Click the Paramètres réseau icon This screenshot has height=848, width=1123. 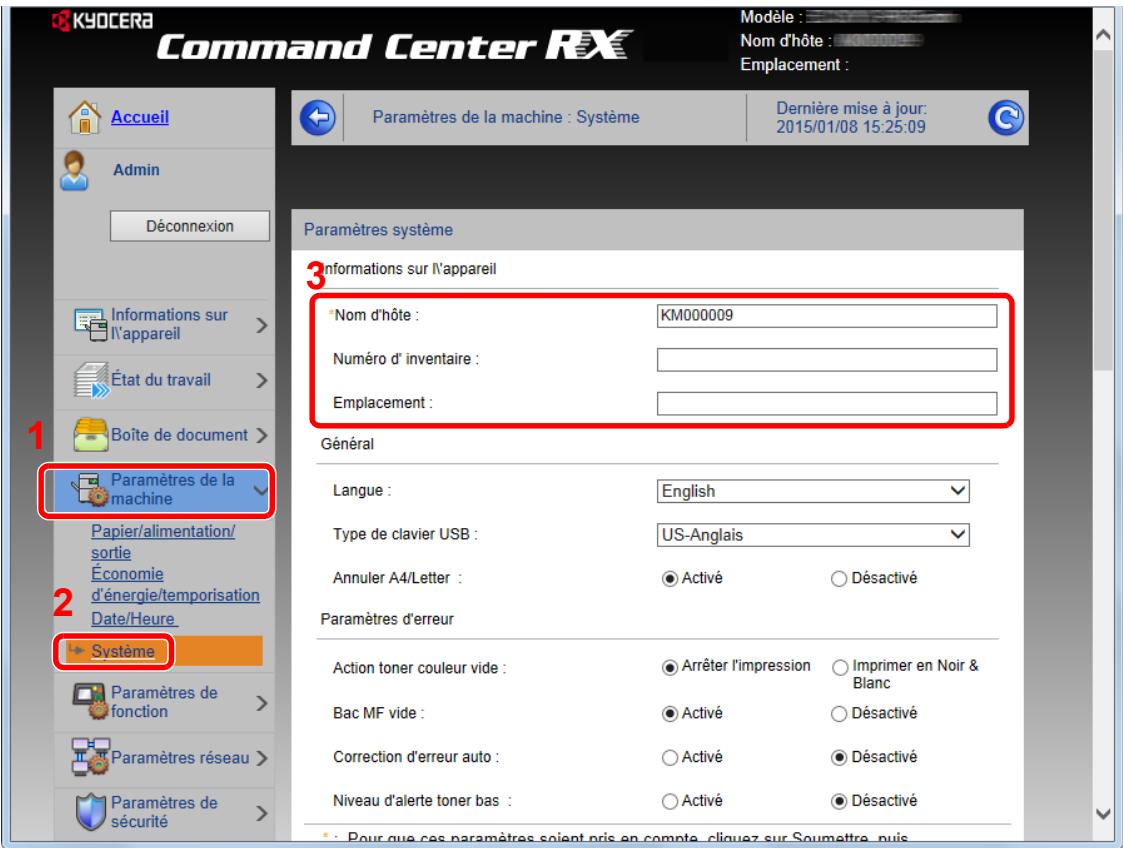pos(90,757)
